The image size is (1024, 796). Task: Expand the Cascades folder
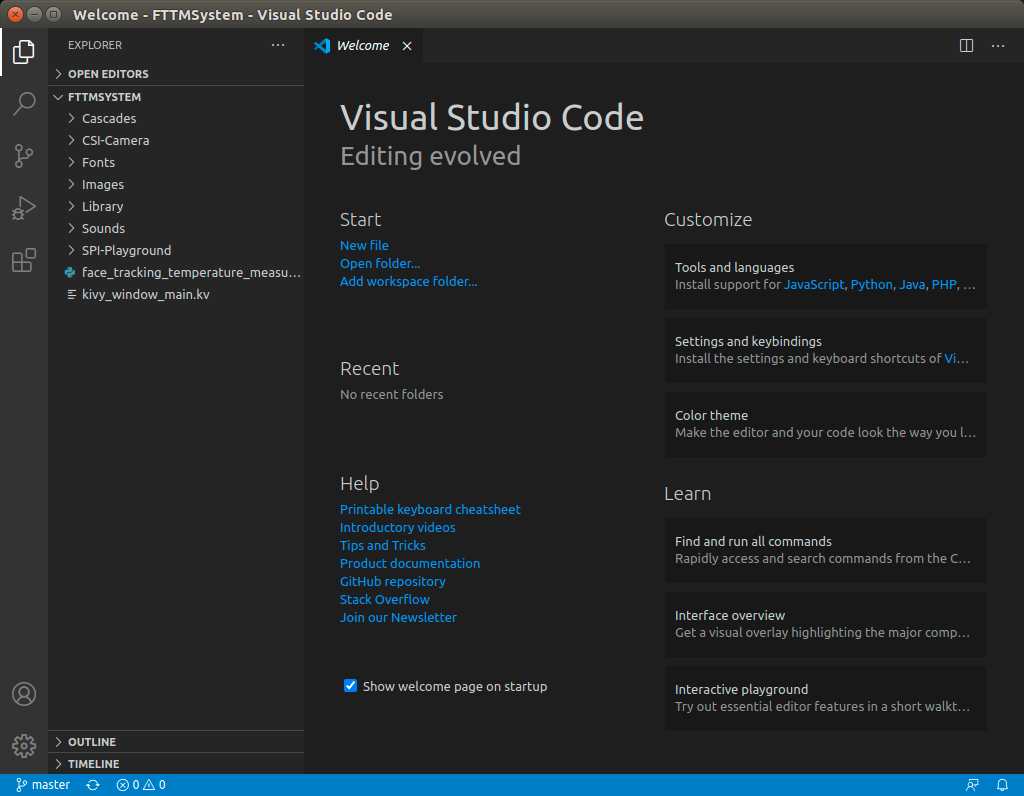[x=176, y=118]
